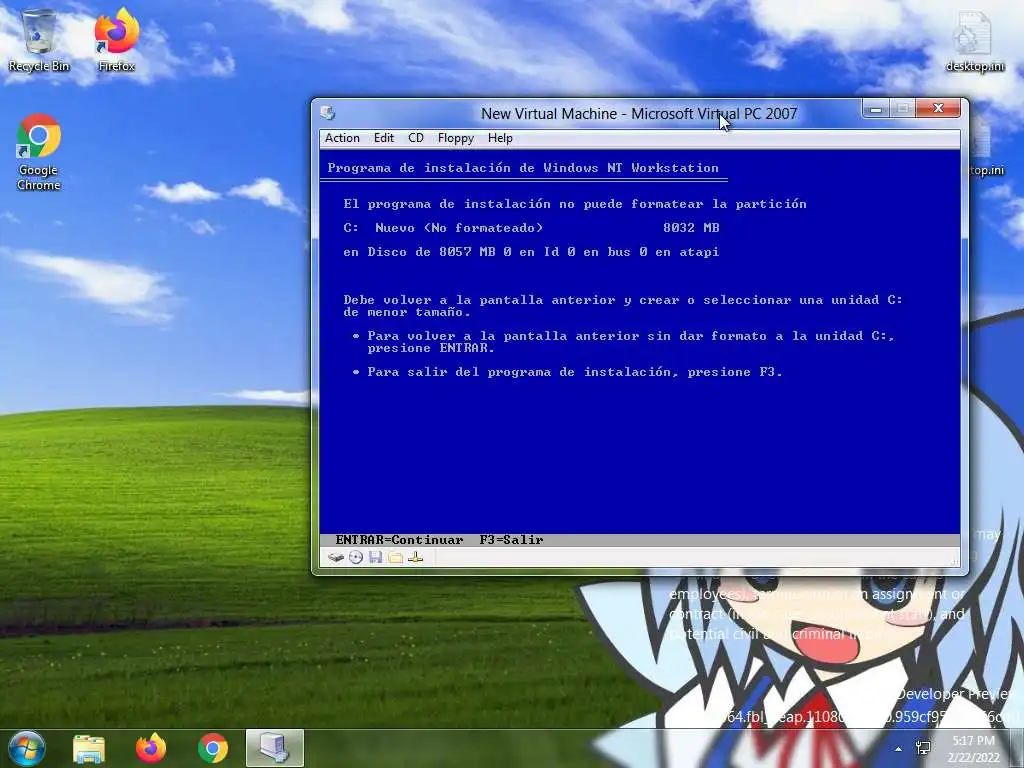Click the hard disk activity status icon
Viewport: 1024px width, 768px height.
point(336,557)
